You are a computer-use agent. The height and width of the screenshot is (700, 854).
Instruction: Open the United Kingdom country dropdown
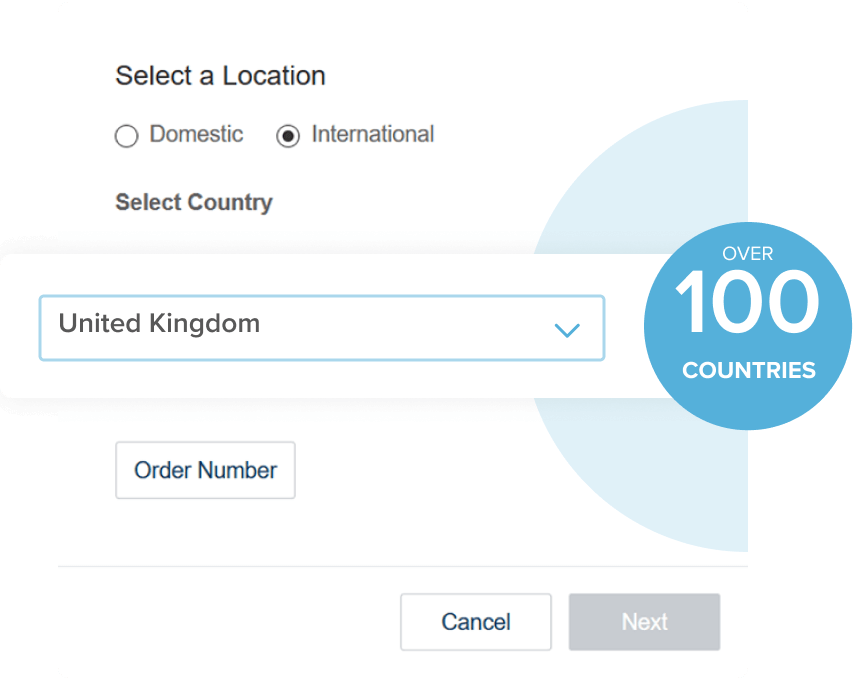pyautogui.click(x=320, y=328)
